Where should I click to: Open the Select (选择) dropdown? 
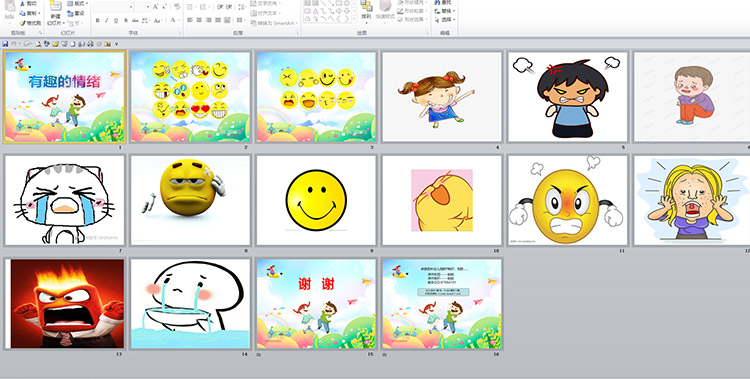[445, 20]
